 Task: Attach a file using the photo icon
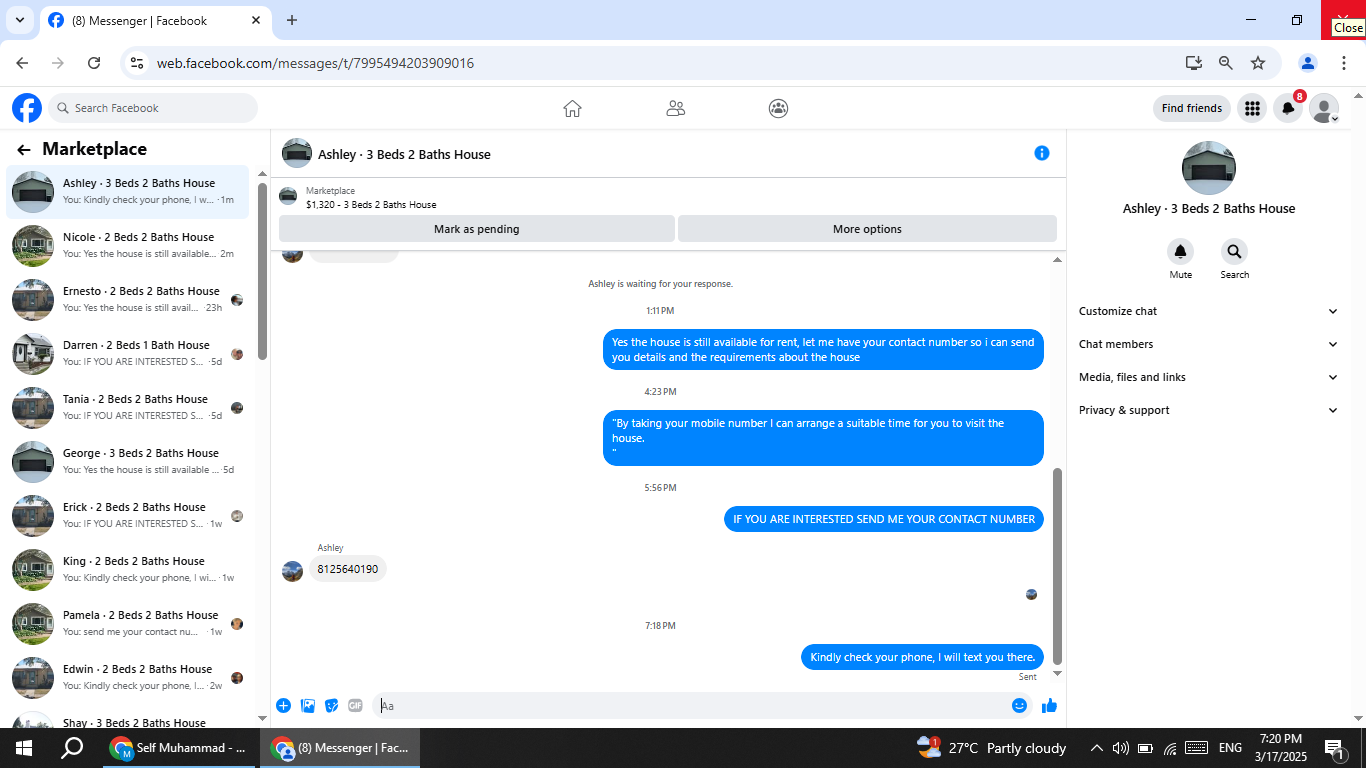coord(308,705)
